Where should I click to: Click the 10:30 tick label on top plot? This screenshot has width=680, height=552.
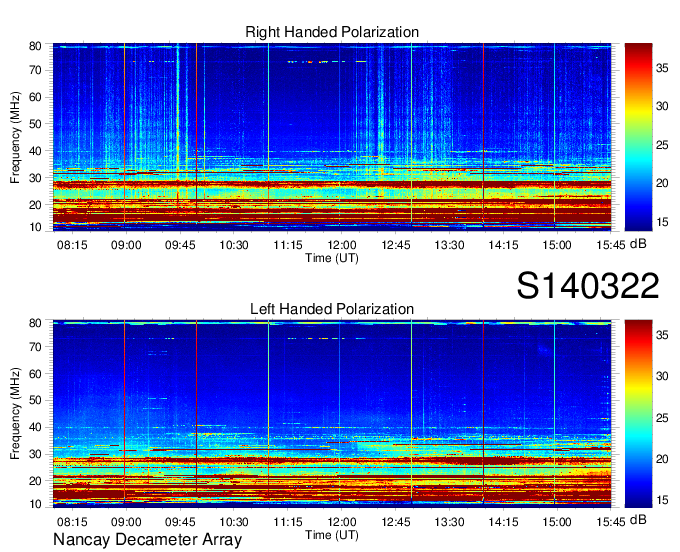coord(234,245)
